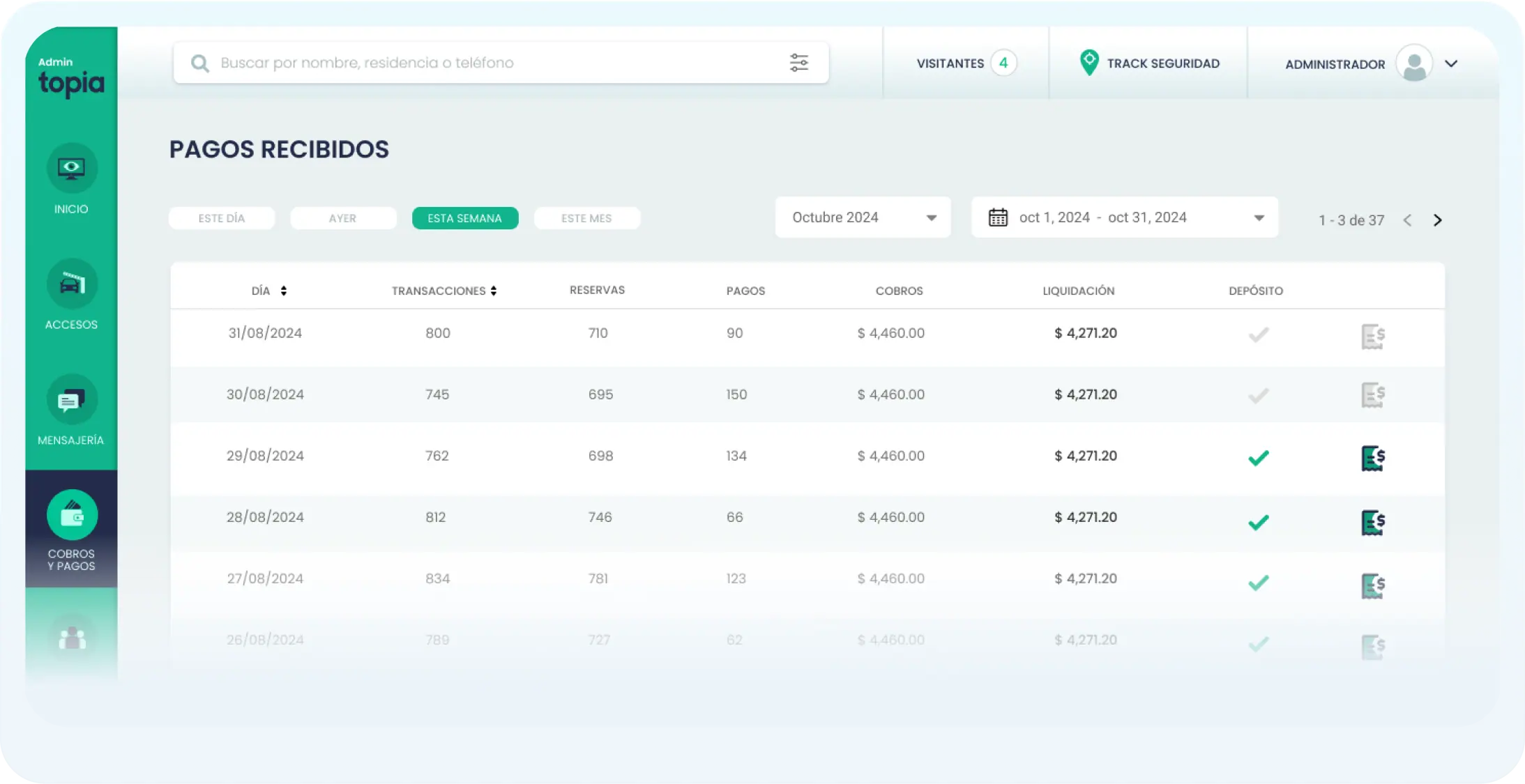Click the Depósito column header

click(x=1255, y=291)
